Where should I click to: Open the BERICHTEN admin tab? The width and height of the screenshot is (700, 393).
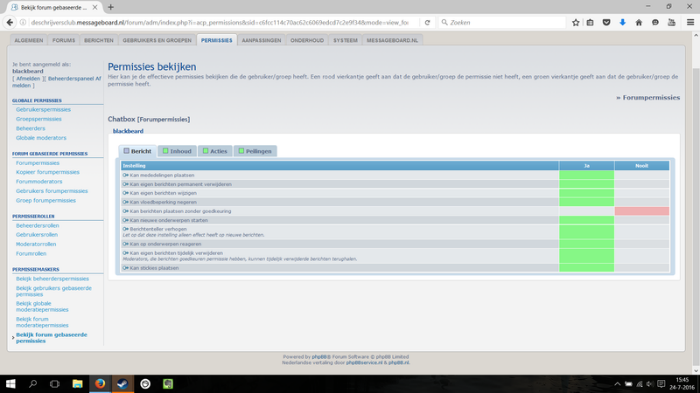[x=99, y=40]
